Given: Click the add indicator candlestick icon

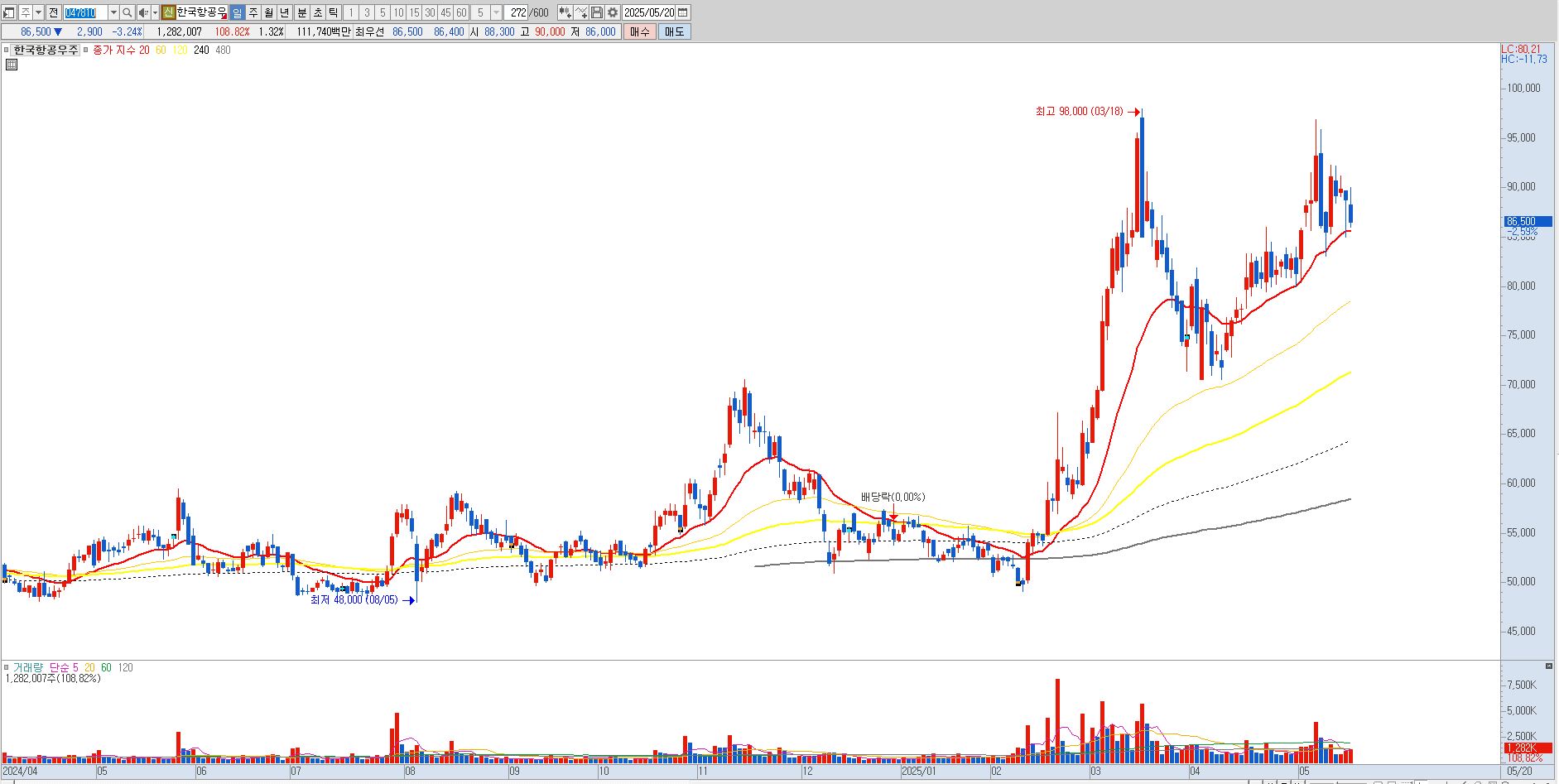Looking at the screenshot, I should 565,12.
